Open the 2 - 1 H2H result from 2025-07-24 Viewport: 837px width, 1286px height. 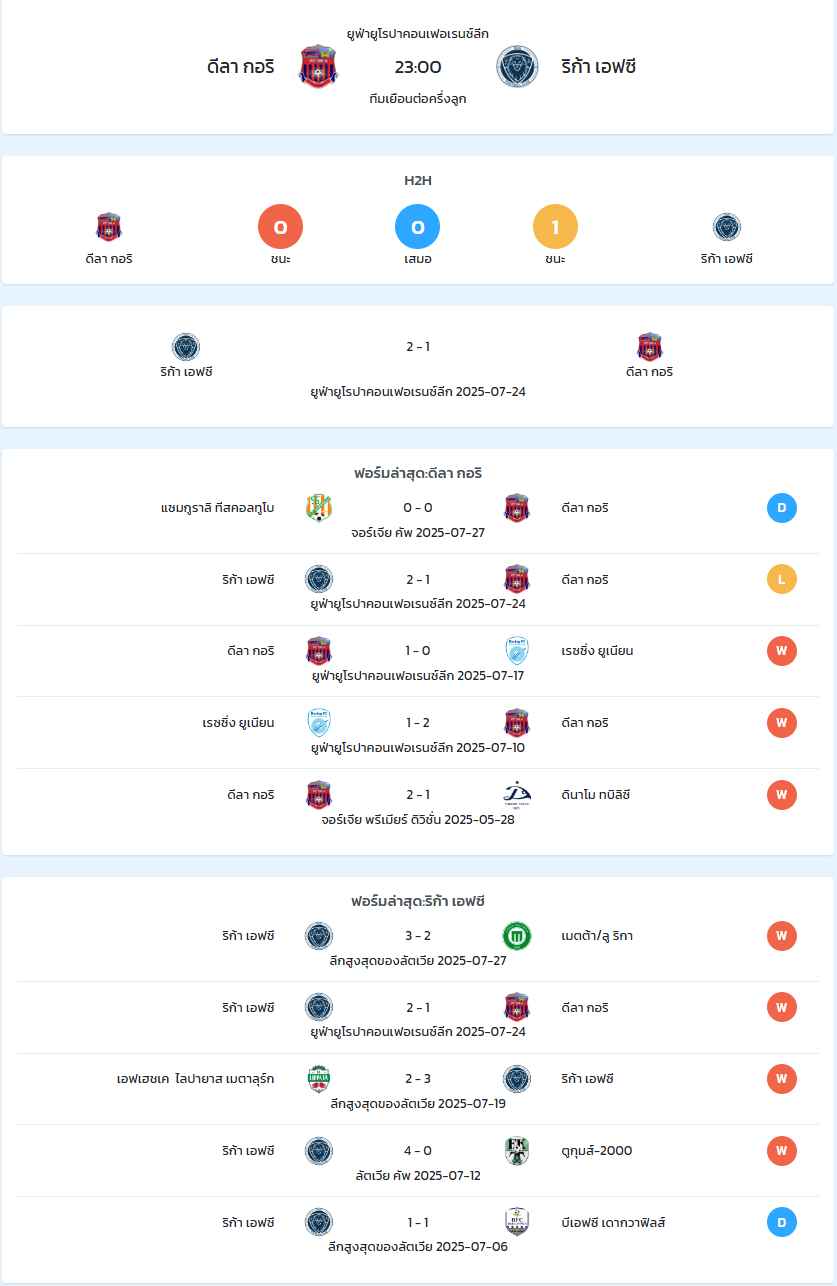click(x=418, y=347)
